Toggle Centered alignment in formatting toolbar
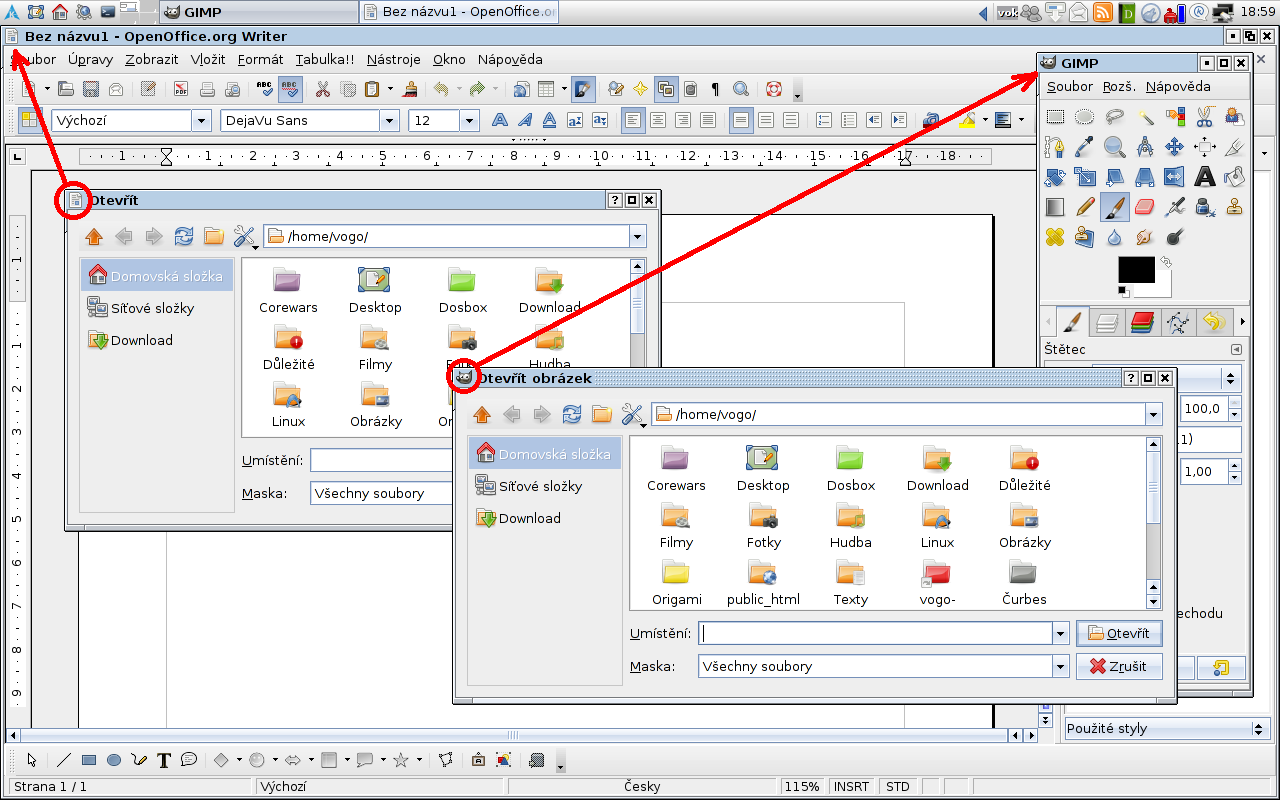 658,120
